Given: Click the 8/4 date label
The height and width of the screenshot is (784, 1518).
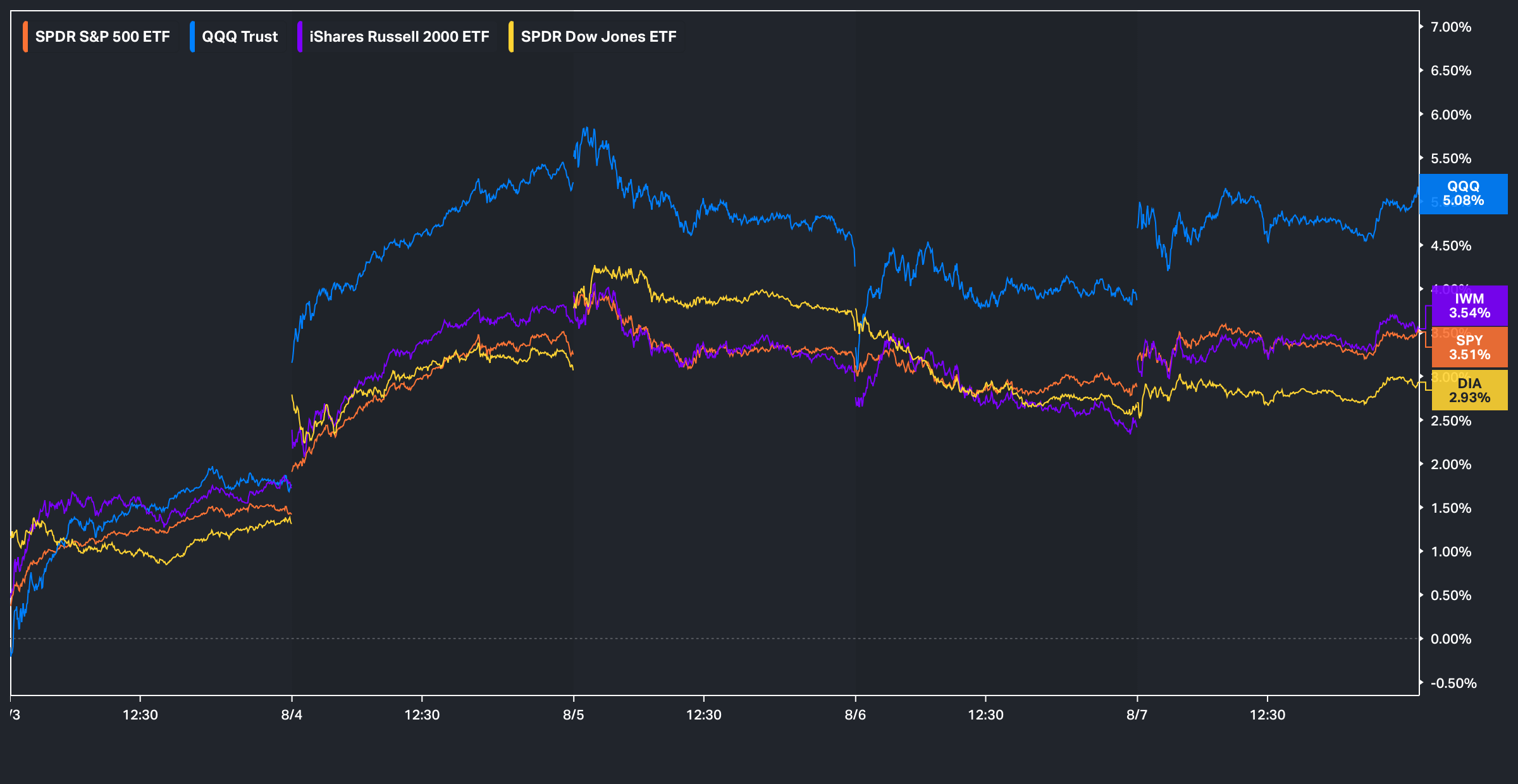Looking at the screenshot, I should 292,715.
